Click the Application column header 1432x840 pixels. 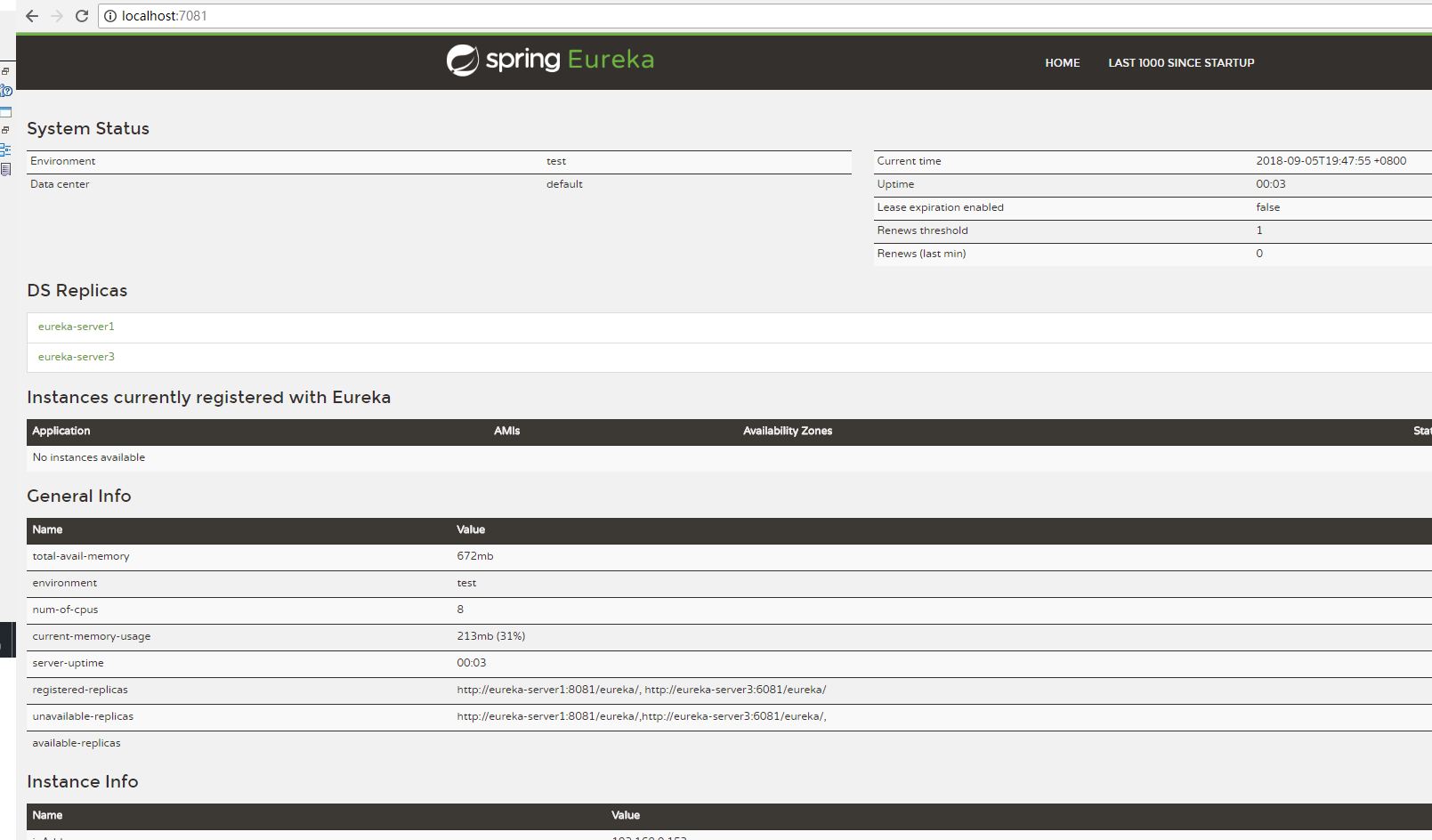(61, 431)
